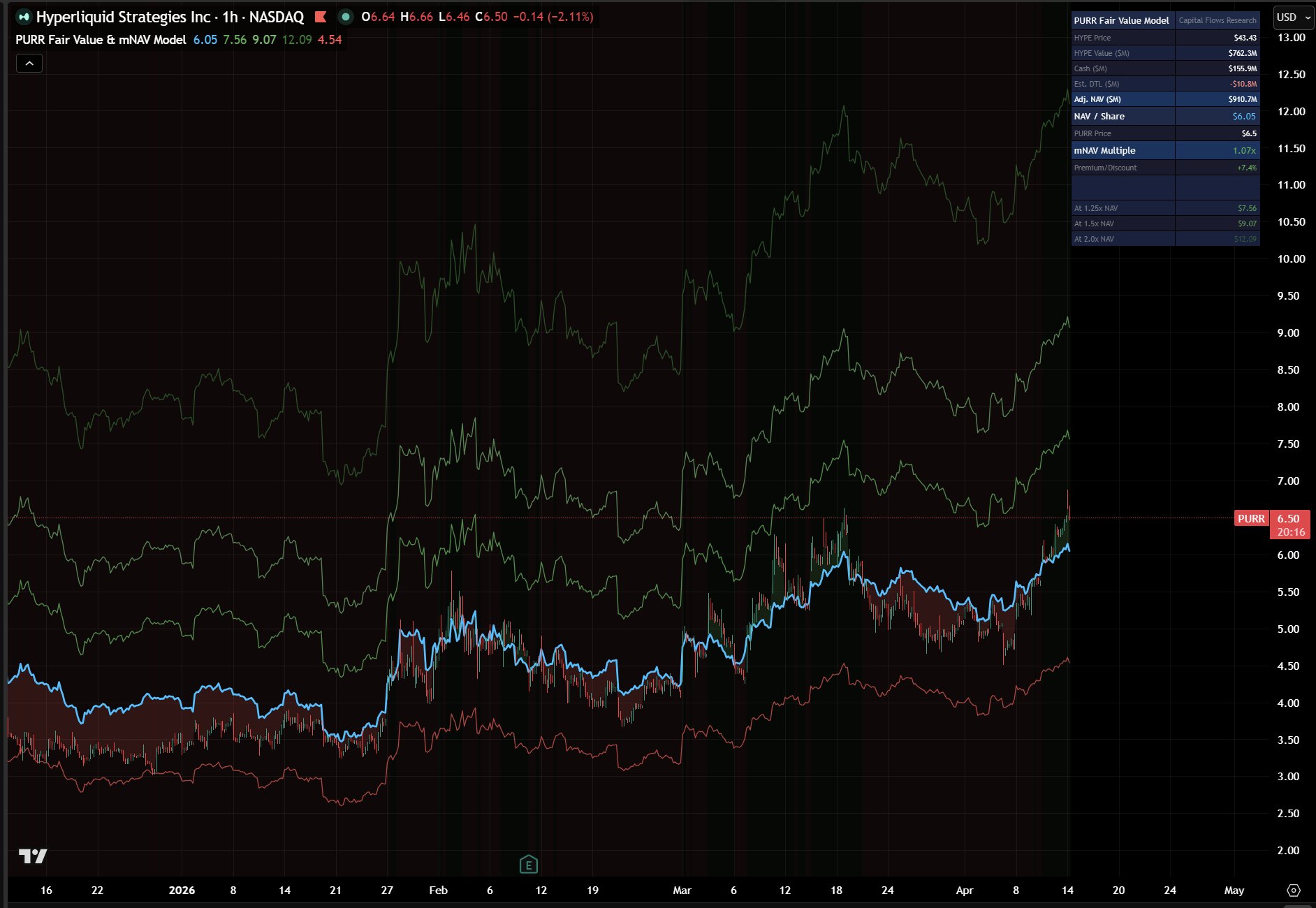1316x908 pixels.
Task: Select the 'PURR Fair Value & mNAV Model' indicator legend
Action: (x=101, y=40)
